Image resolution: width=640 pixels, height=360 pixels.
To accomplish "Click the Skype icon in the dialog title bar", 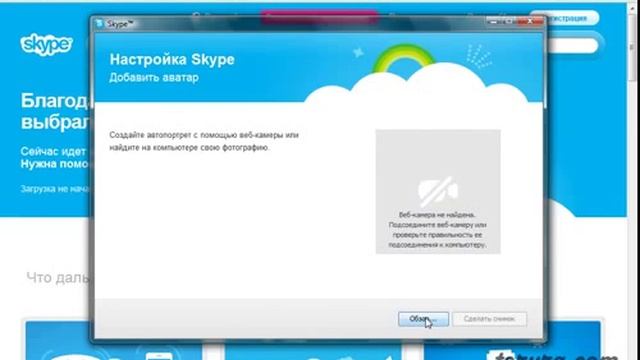I will [99, 24].
